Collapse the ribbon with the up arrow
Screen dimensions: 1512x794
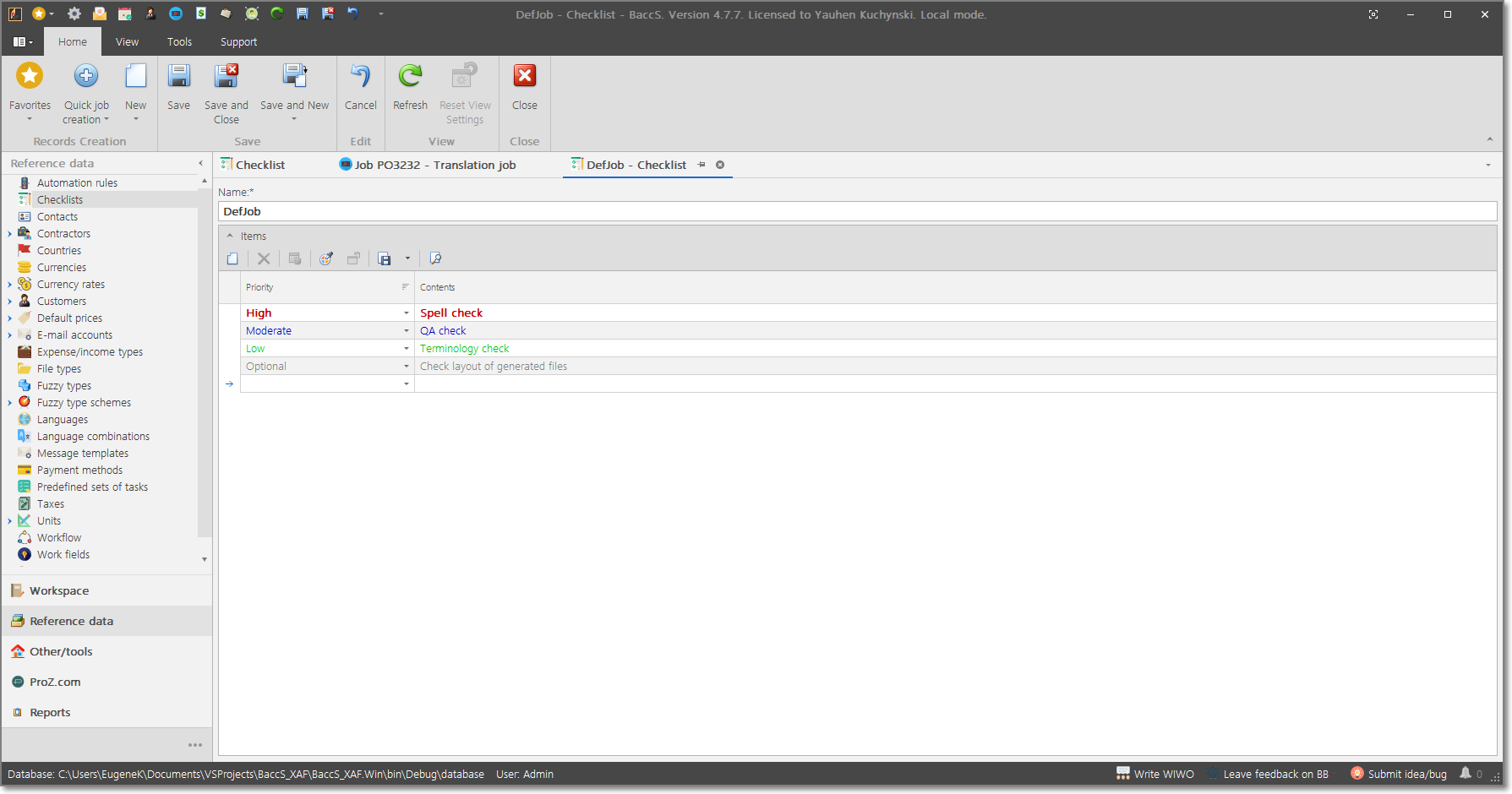click(1489, 139)
